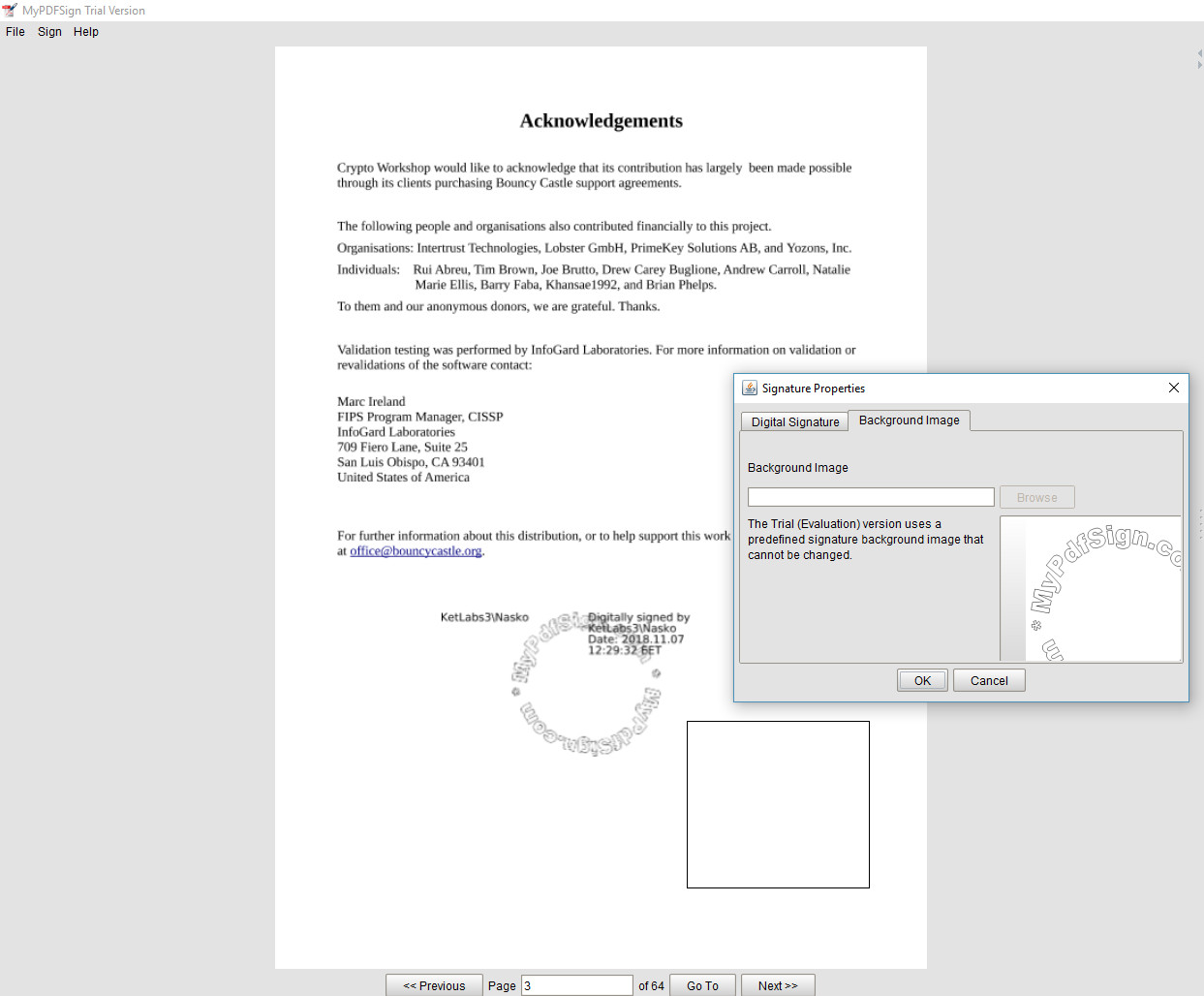Viewport: 1204px width, 996px height.
Task: Open the Sign menu
Action: tap(49, 32)
